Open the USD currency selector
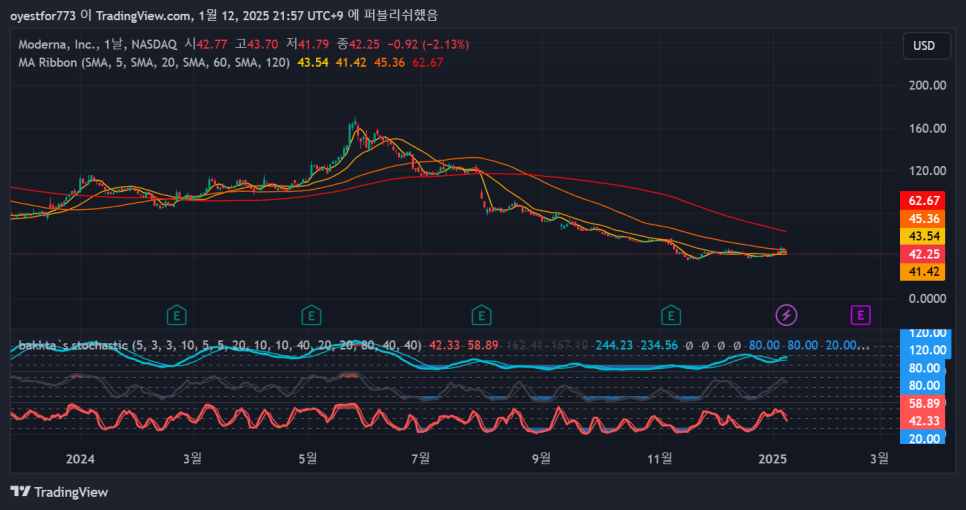Viewport: 966px width, 510px height. click(x=927, y=46)
